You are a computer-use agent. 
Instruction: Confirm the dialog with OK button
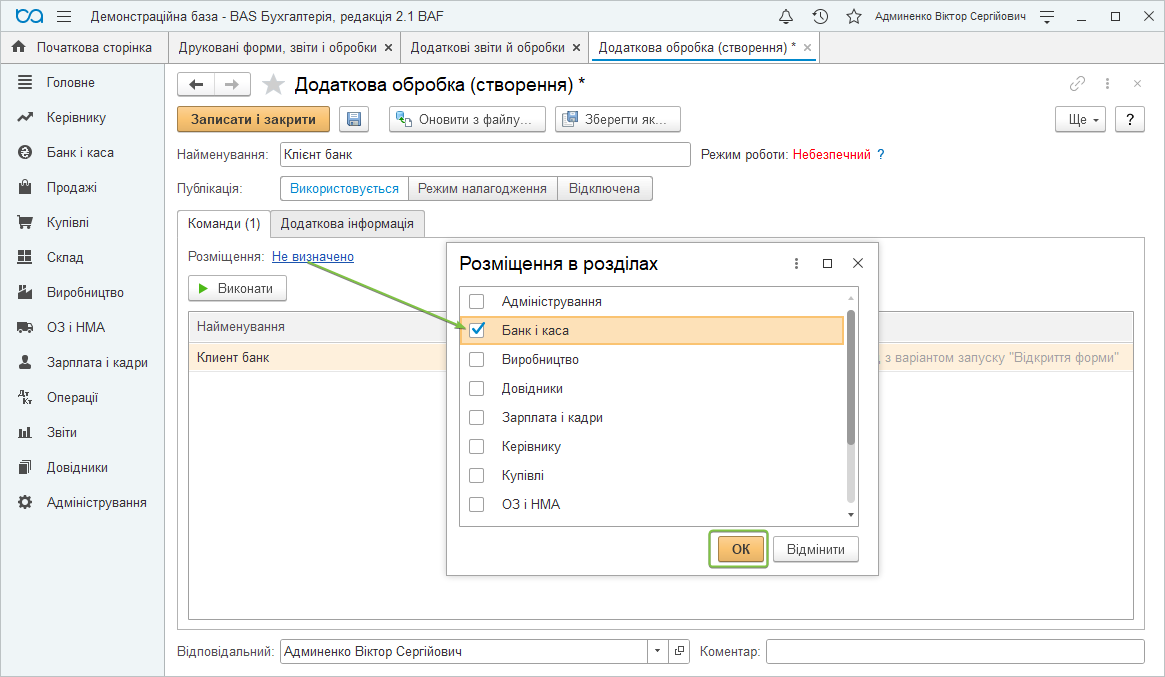pyautogui.click(x=740, y=549)
